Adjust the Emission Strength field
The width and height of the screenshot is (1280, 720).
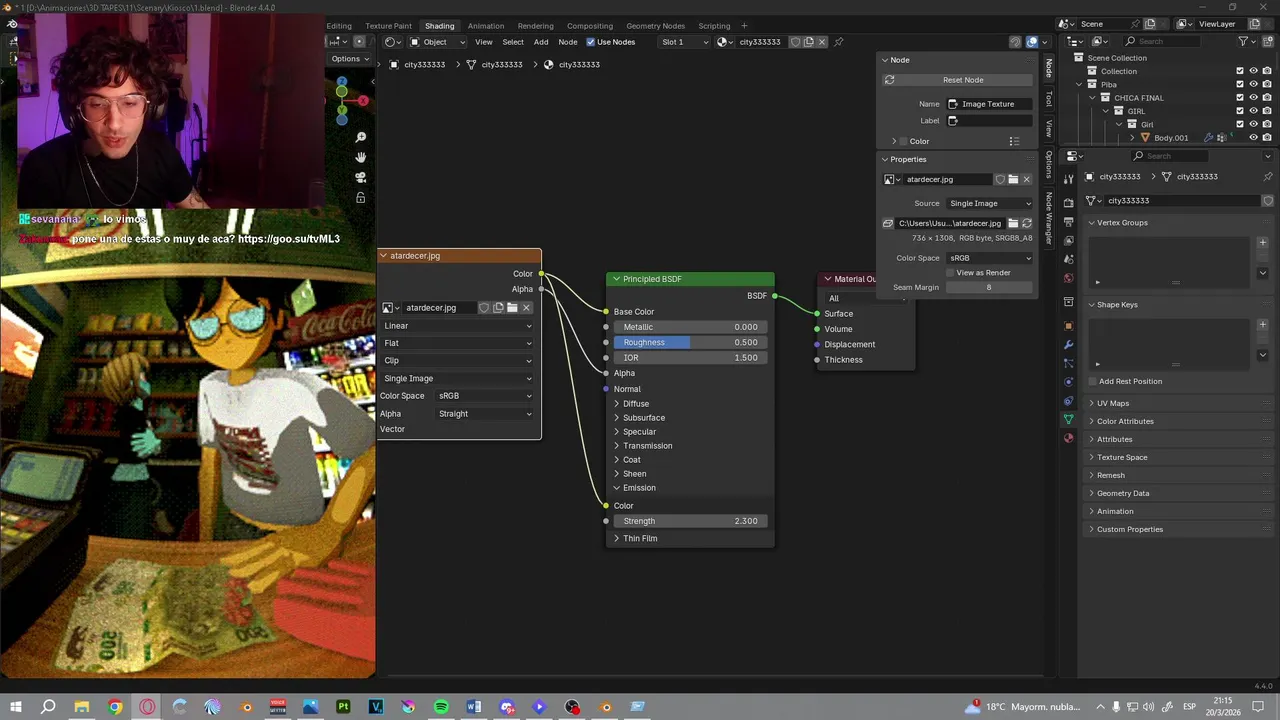point(690,521)
